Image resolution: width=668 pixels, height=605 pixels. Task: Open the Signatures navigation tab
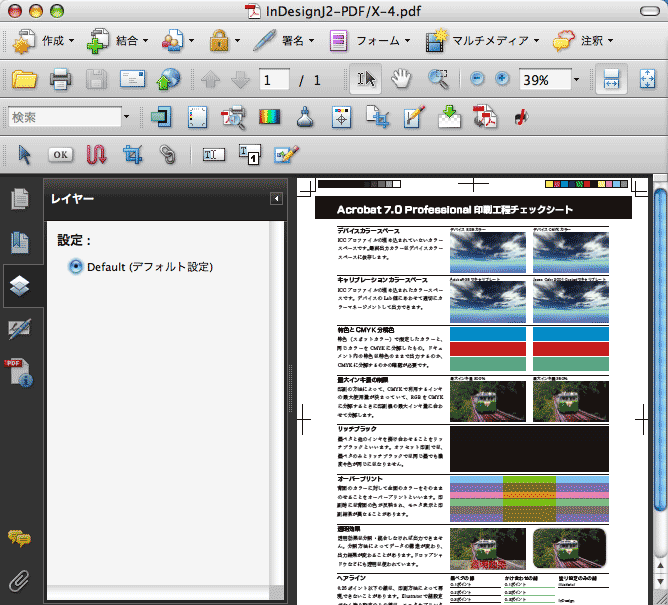coord(20,329)
